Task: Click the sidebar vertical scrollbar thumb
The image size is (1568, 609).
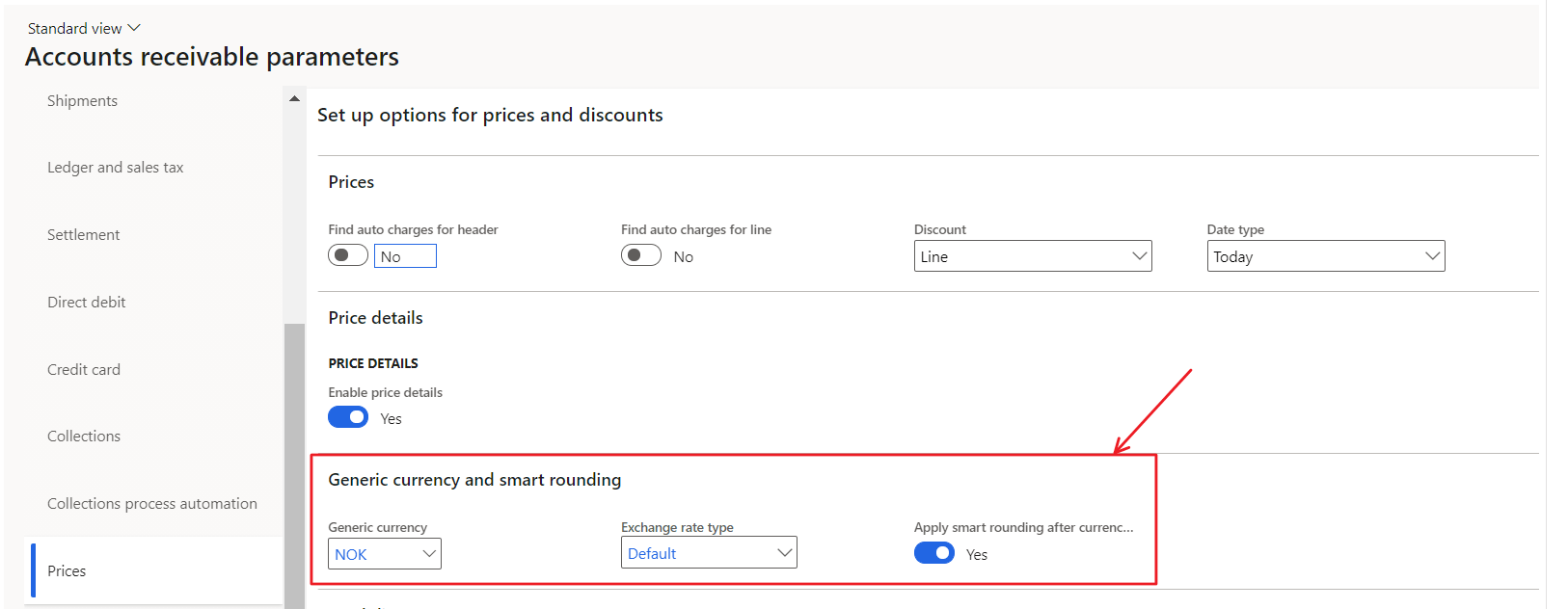Action: coord(294,463)
